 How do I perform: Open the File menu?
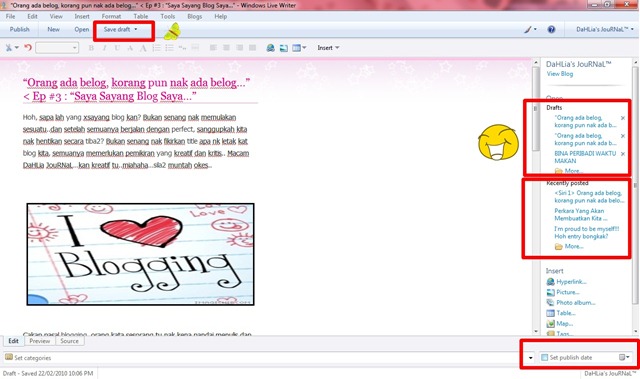click(10, 16)
